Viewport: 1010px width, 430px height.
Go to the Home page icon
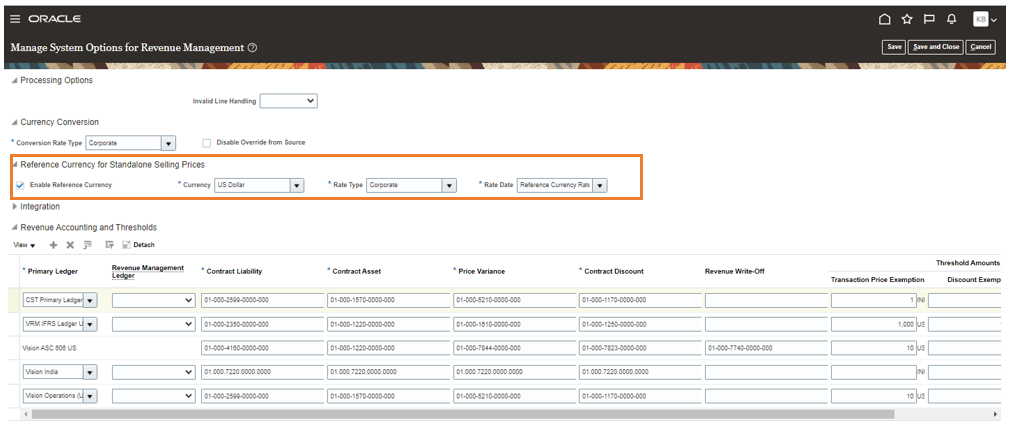pyautogui.click(x=884, y=19)
